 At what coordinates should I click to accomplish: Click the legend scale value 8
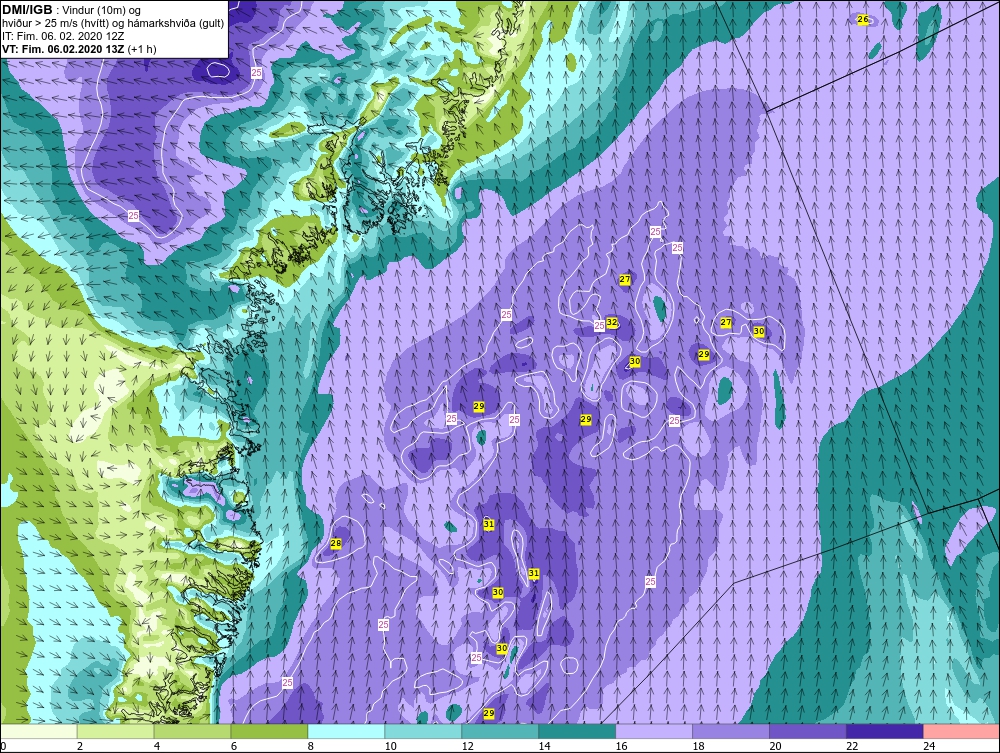click(x=311, y=746)
